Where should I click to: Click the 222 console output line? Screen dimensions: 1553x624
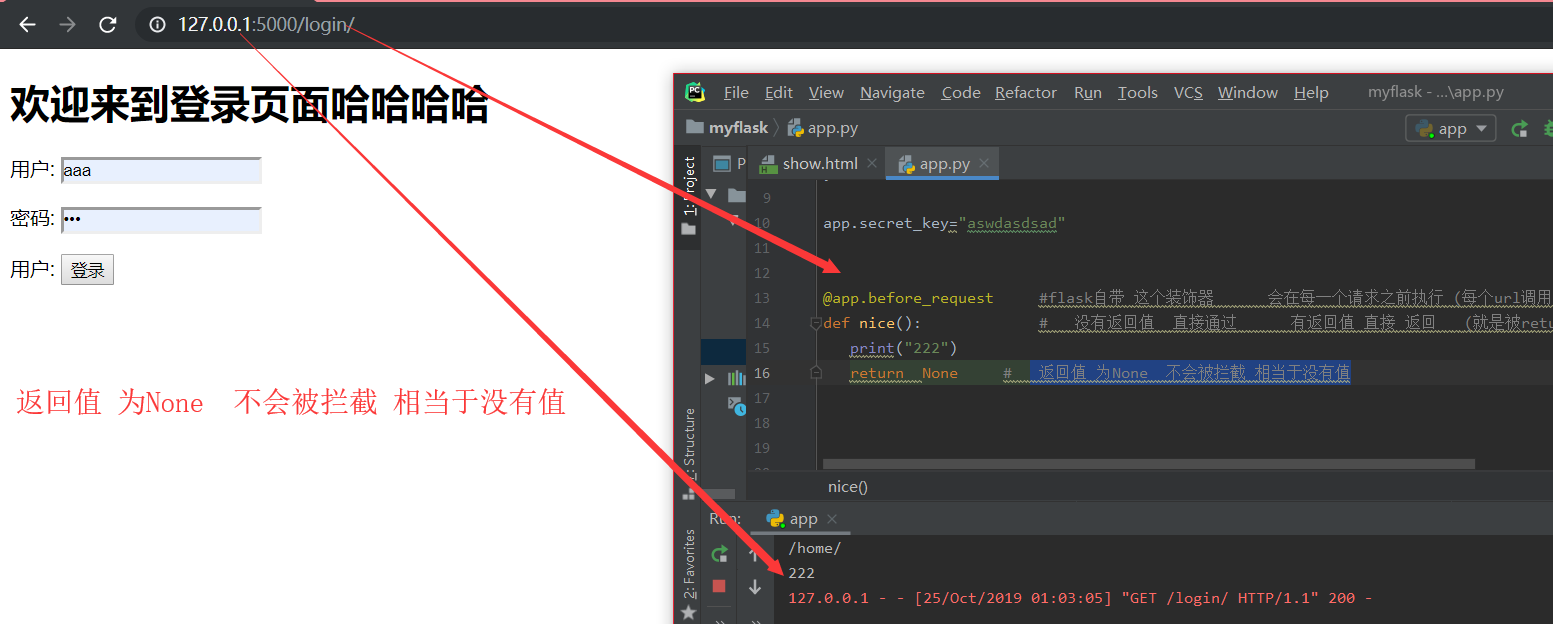point(801,573)
